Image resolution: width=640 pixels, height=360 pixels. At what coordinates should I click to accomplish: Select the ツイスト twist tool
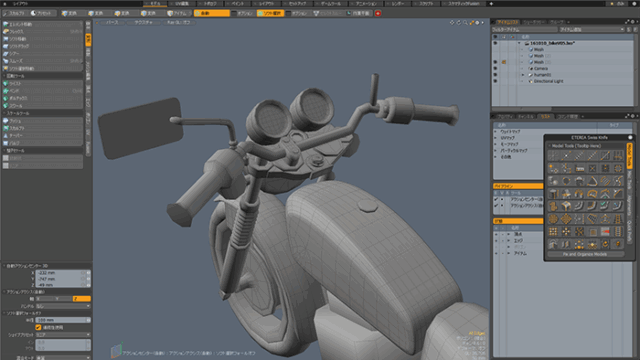(42, 83)
